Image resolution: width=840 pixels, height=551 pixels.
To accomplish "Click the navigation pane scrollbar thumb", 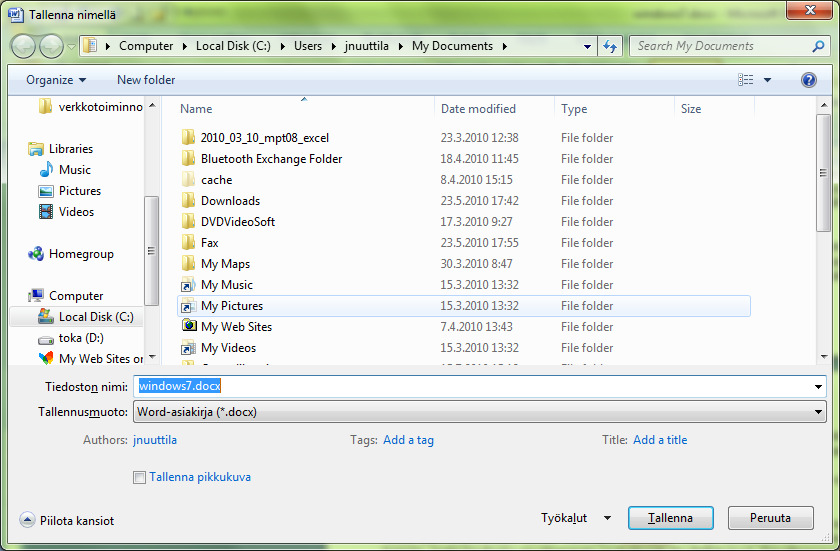I will coord(151,251).
